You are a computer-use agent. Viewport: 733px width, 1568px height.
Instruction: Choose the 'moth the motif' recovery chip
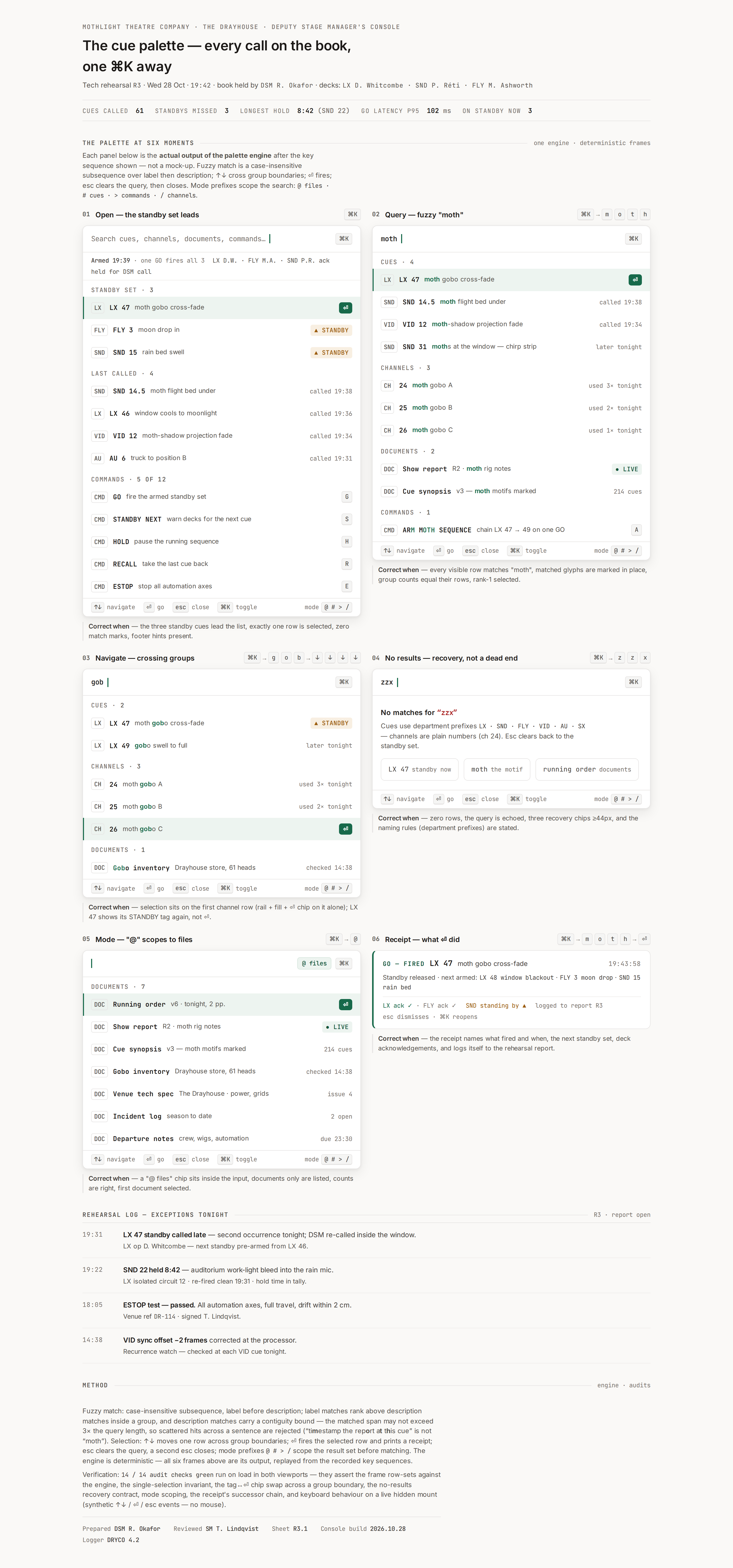tap(497, 769)
